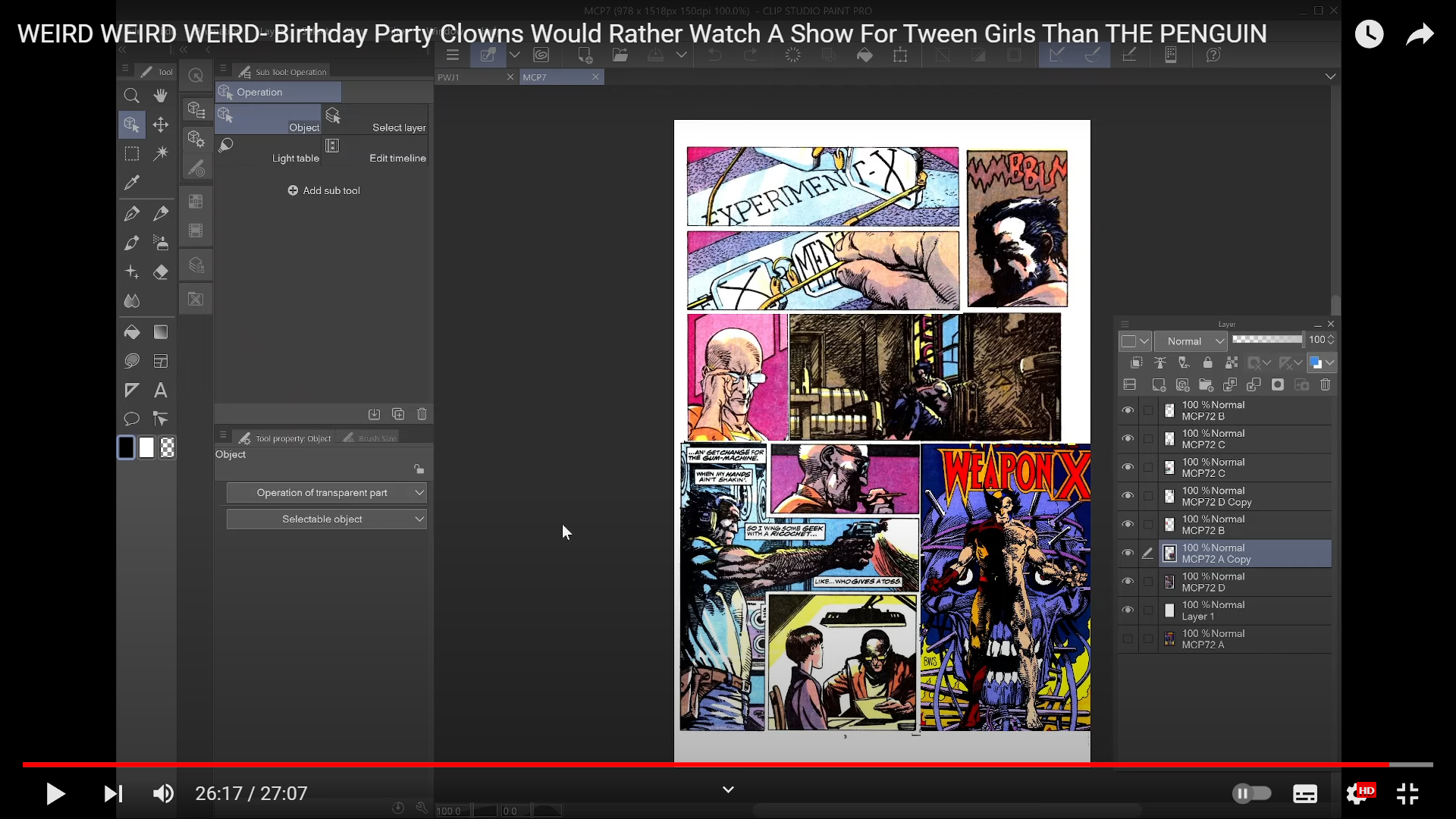Skip to next video
Viewport: 1456px width, 819px height.
tap(113, 793)
